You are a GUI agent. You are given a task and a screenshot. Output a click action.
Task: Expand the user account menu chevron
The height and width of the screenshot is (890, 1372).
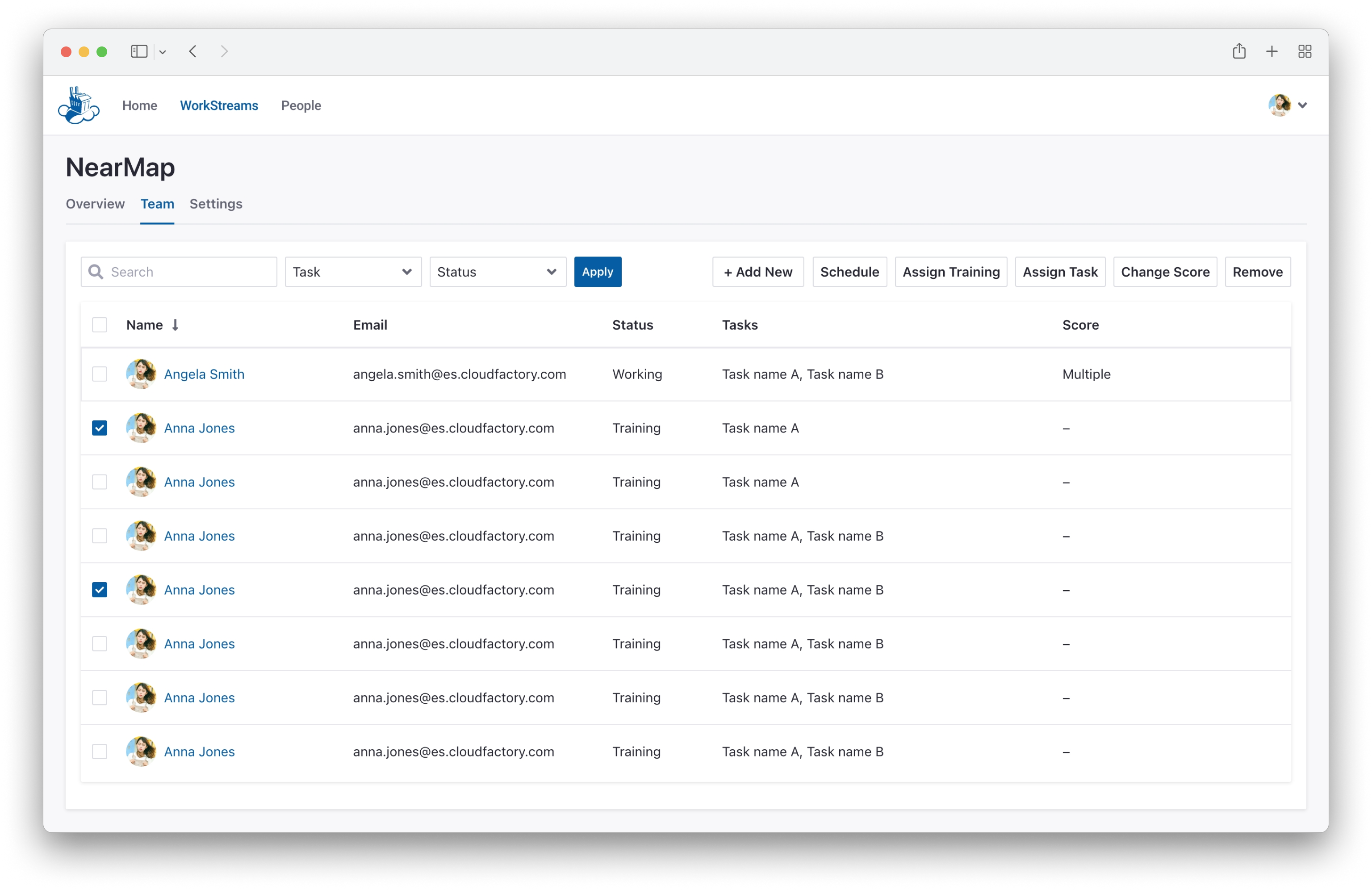[1302, 105]
